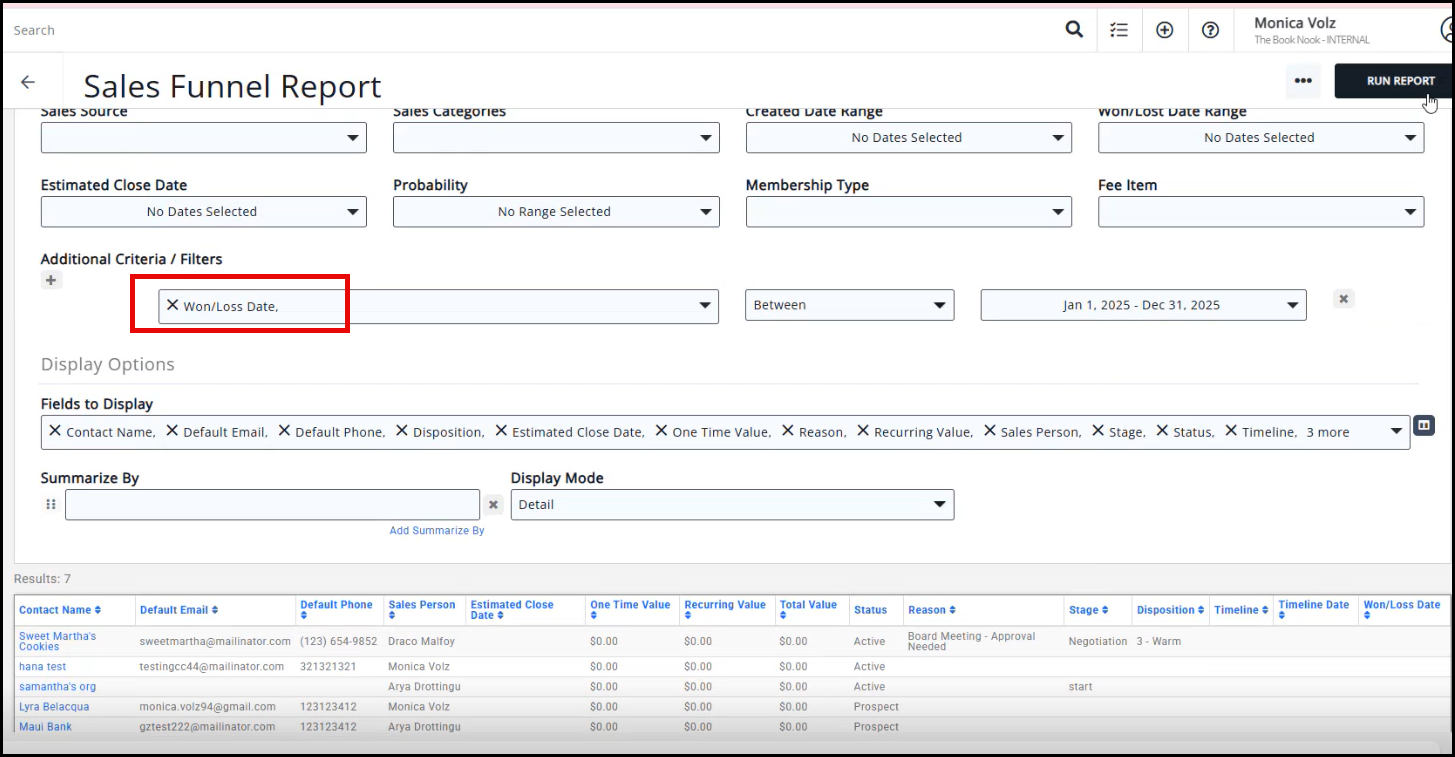
Task: Open the three-dots more options menu
Action: [x=1302, y=81]
